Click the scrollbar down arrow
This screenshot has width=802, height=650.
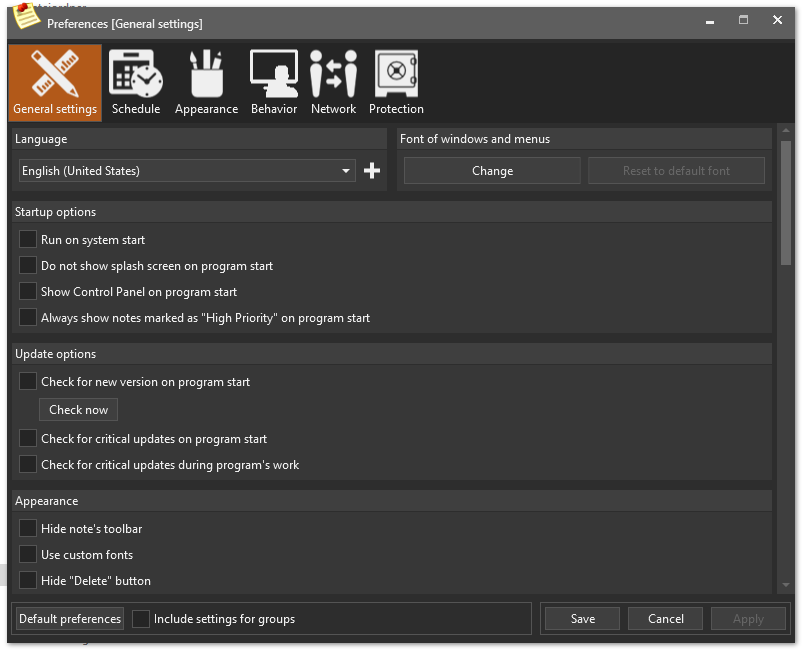[786, 586]
